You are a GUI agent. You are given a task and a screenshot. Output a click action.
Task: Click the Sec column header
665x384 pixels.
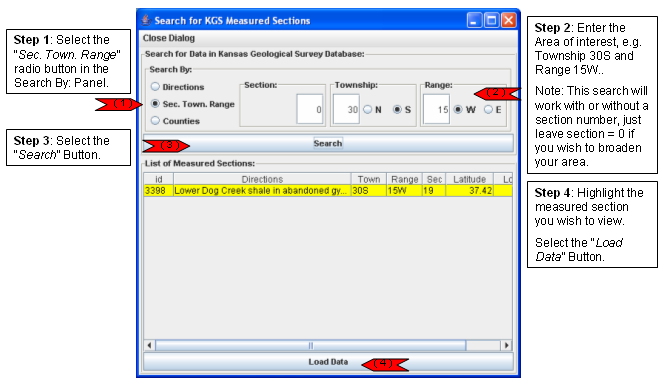click(434, 179)
